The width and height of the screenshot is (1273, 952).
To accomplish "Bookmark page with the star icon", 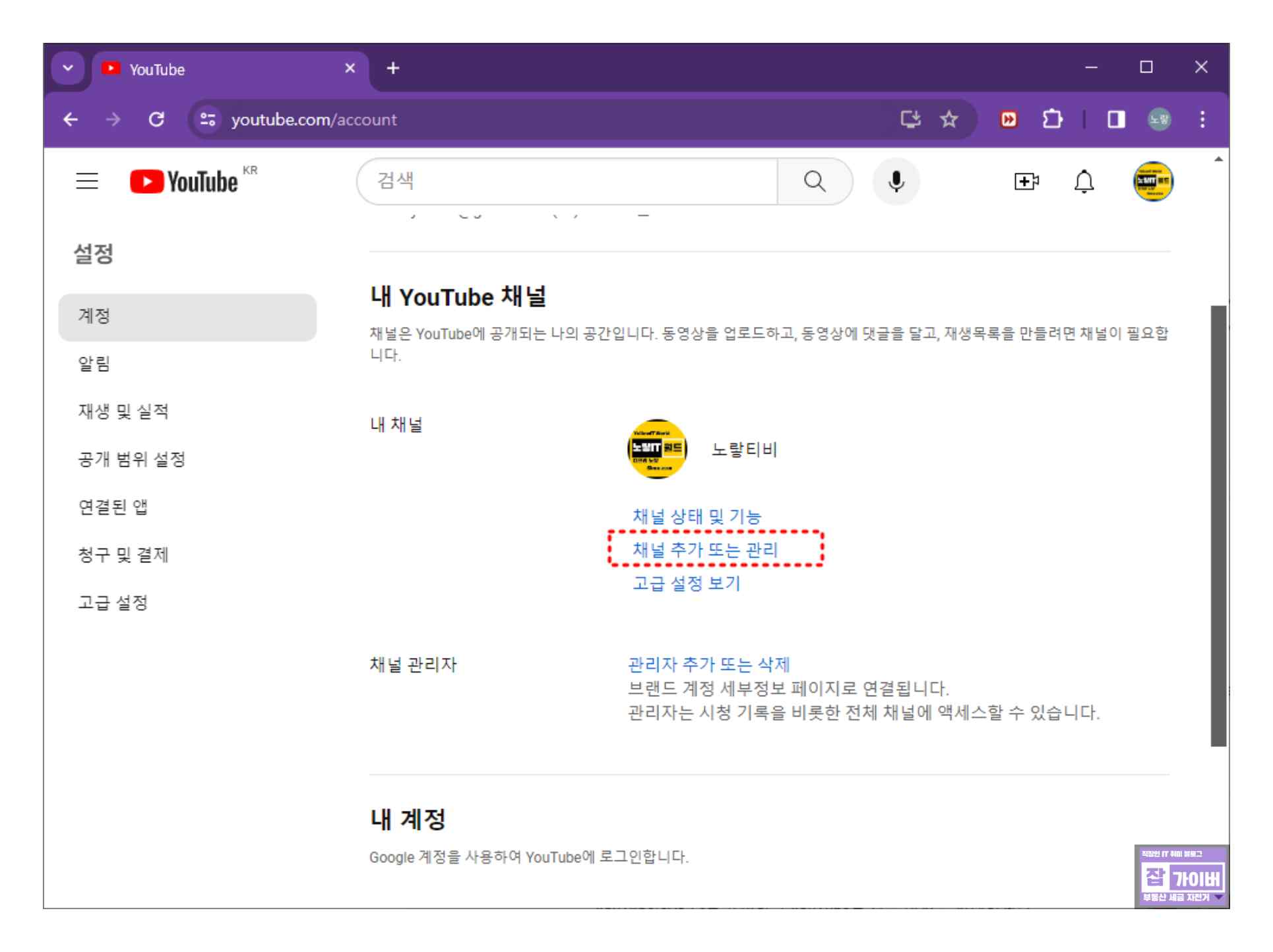I will (948, 119).
